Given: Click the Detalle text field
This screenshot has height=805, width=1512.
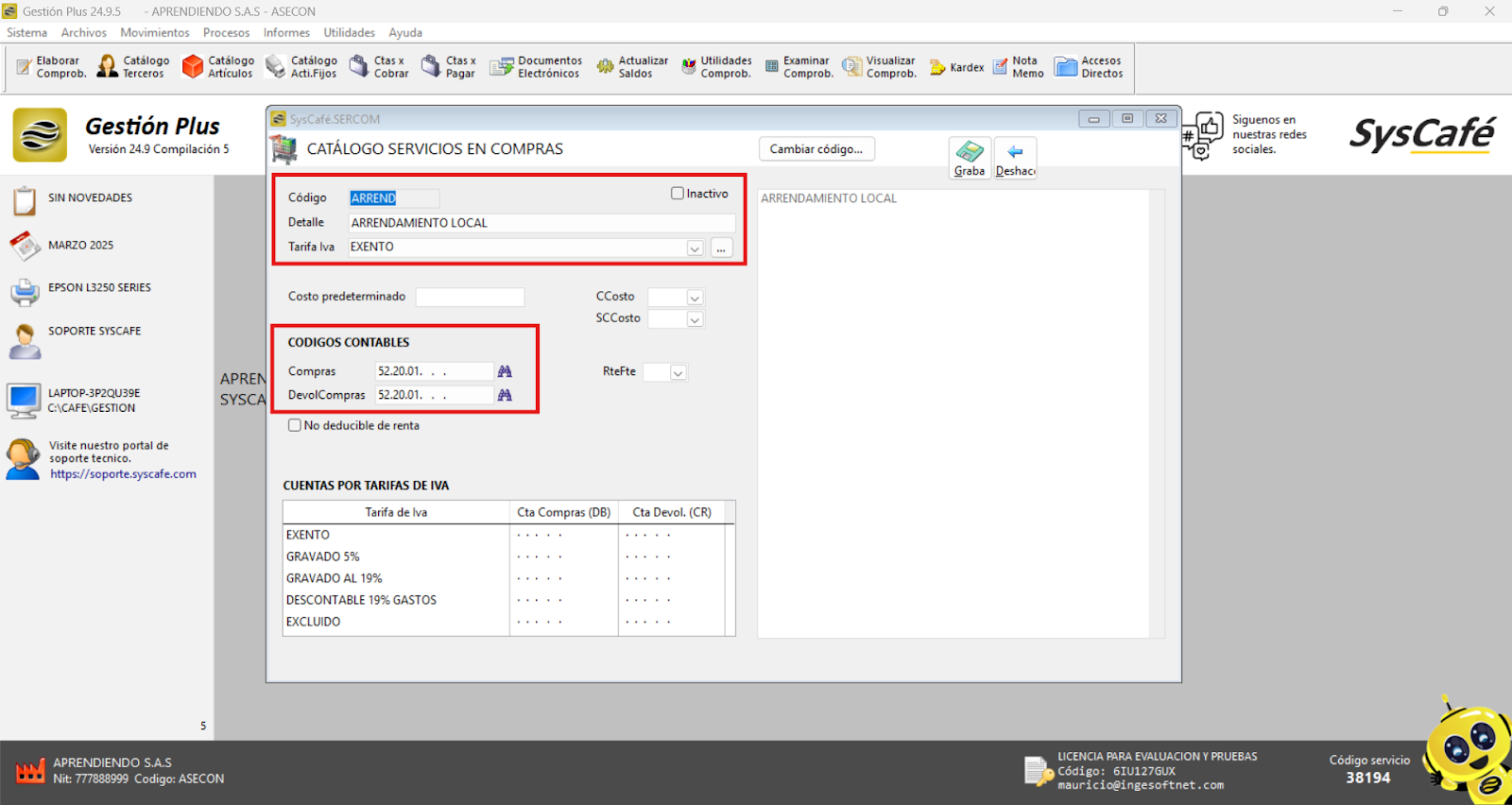Looking at the screenshot, I should point(541,223).
